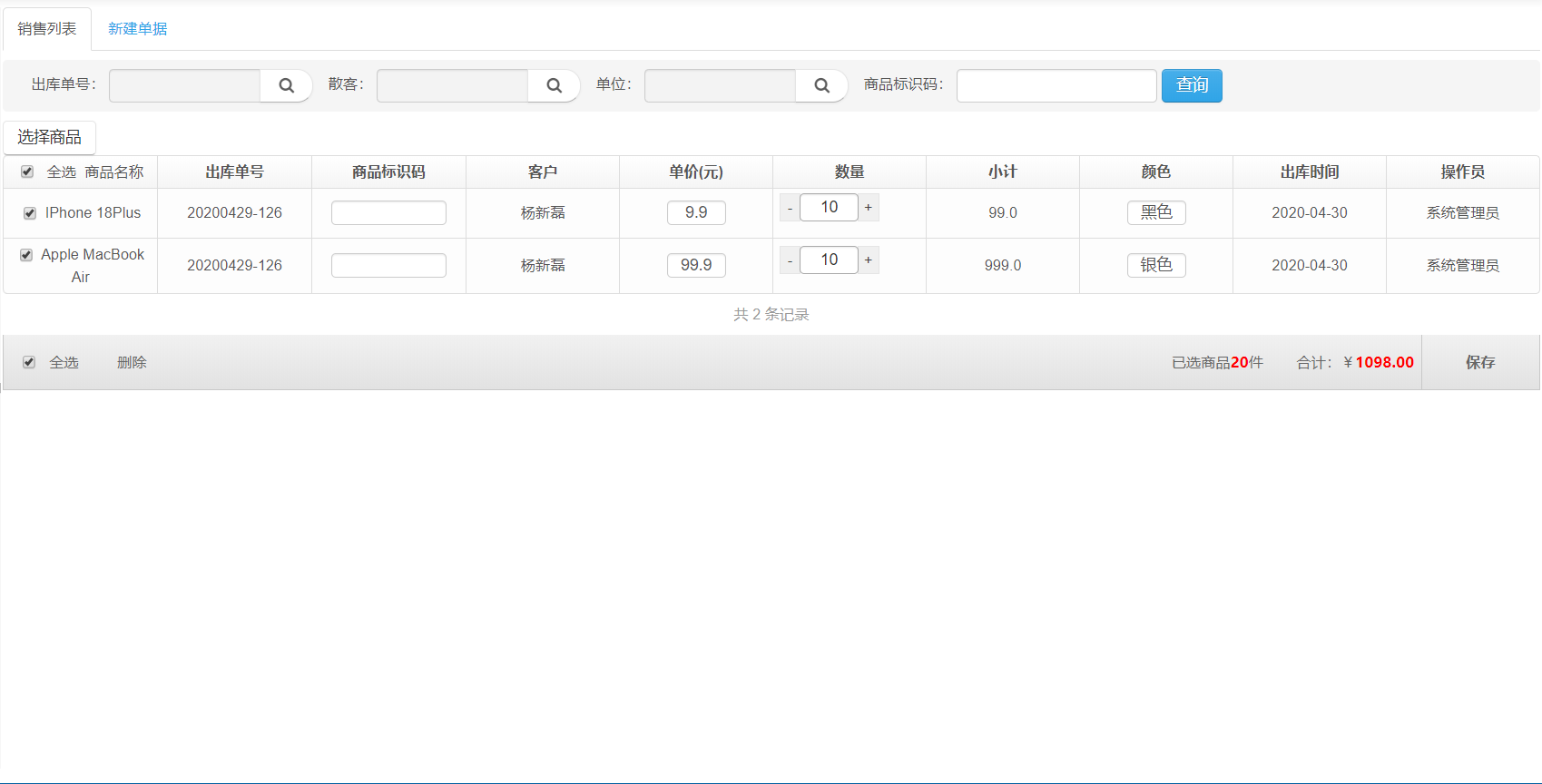This screenshot has width=1542, height=784.
Task: Click the 保存 button
Action: 1480,362
